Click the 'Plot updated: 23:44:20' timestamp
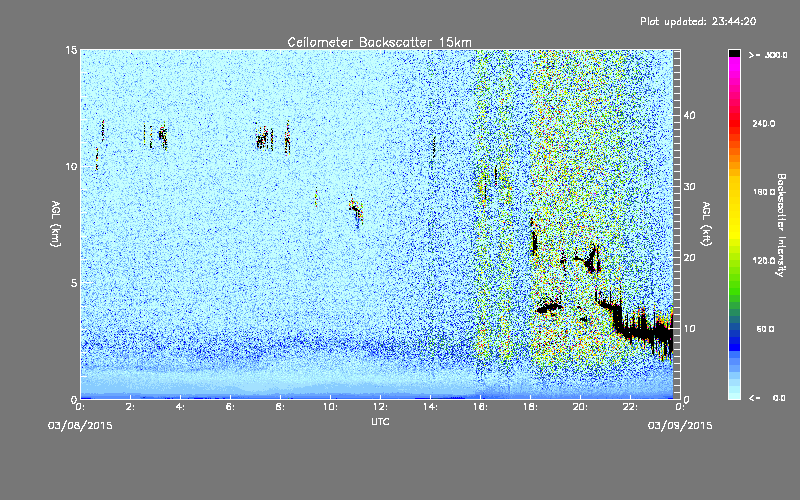800x500 pixels. [698, 21]
